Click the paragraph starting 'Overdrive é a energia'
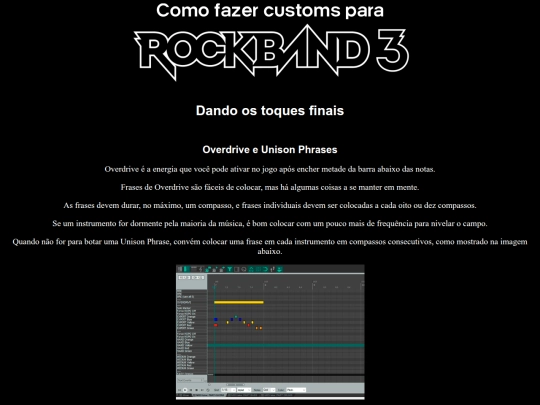Screen dimensions: 540x405 (270, 169)
